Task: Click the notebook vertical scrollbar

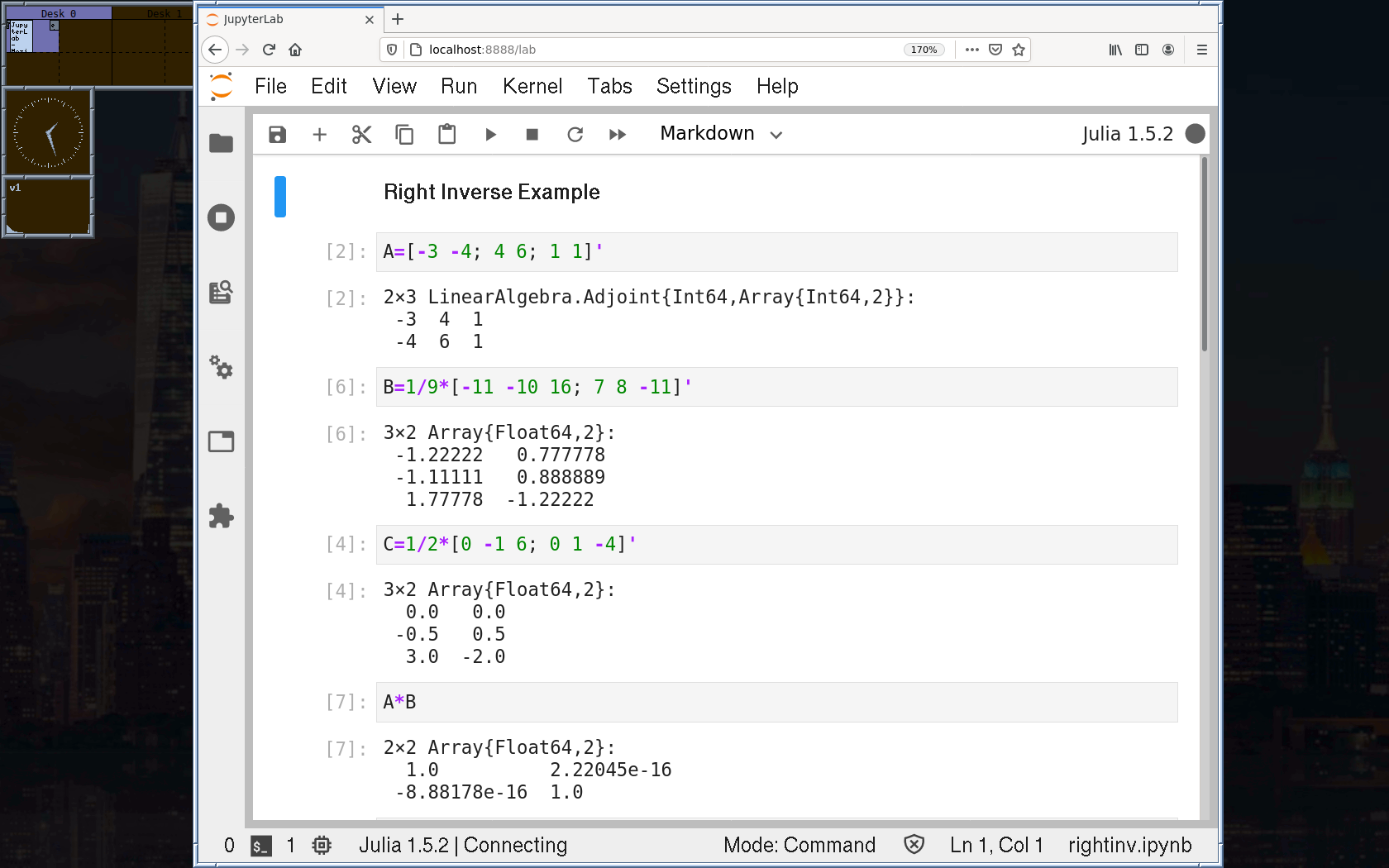Action: (1205, 256)
